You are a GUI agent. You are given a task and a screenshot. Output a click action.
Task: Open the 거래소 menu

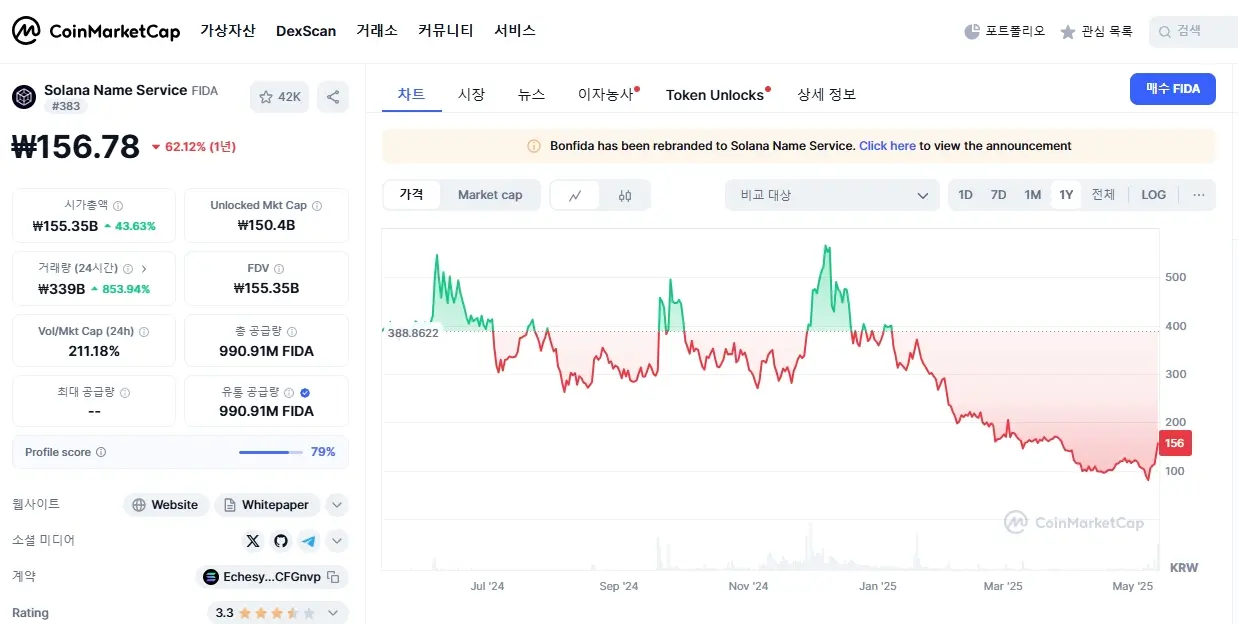tap(377, 31)
